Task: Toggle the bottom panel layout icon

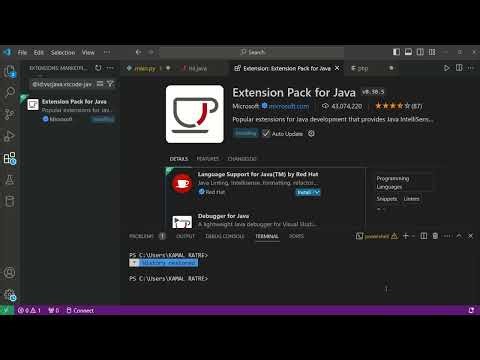Action: click(x=408, y=52)
